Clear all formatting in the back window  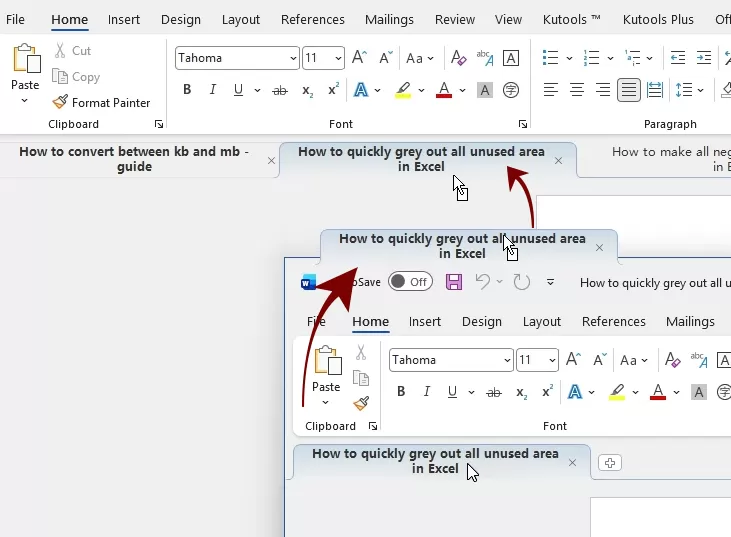[459, 58]
